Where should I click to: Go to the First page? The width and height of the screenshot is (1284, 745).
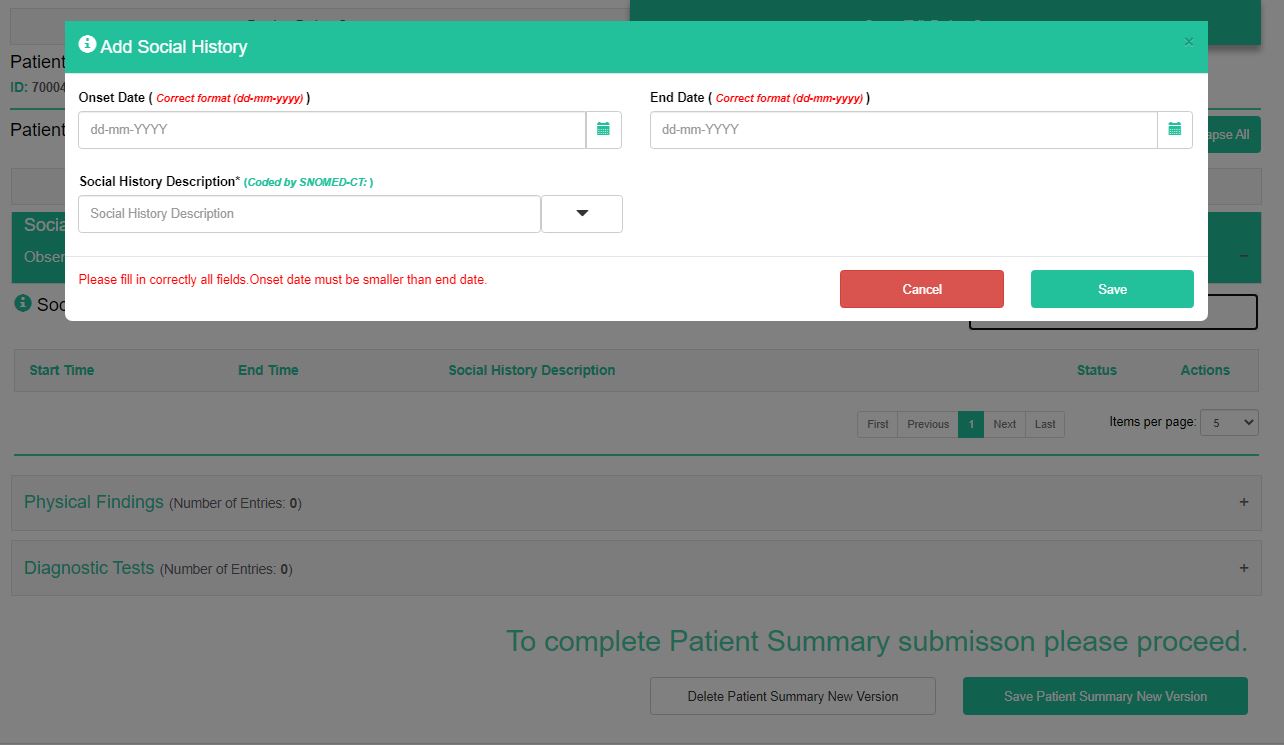pyautogui.click(x=877, y=424)
